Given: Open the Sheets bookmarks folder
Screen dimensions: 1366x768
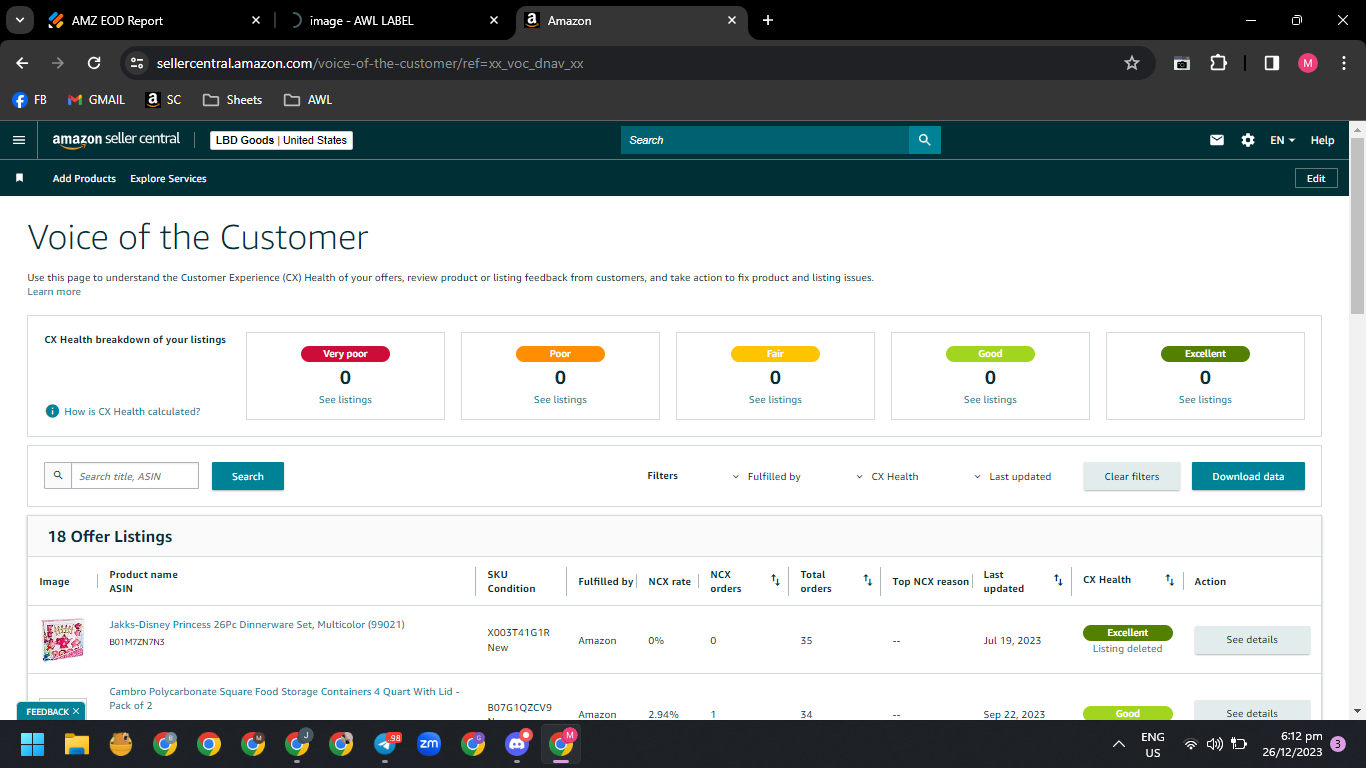Looking at the screenshot, I should point(232,100).
